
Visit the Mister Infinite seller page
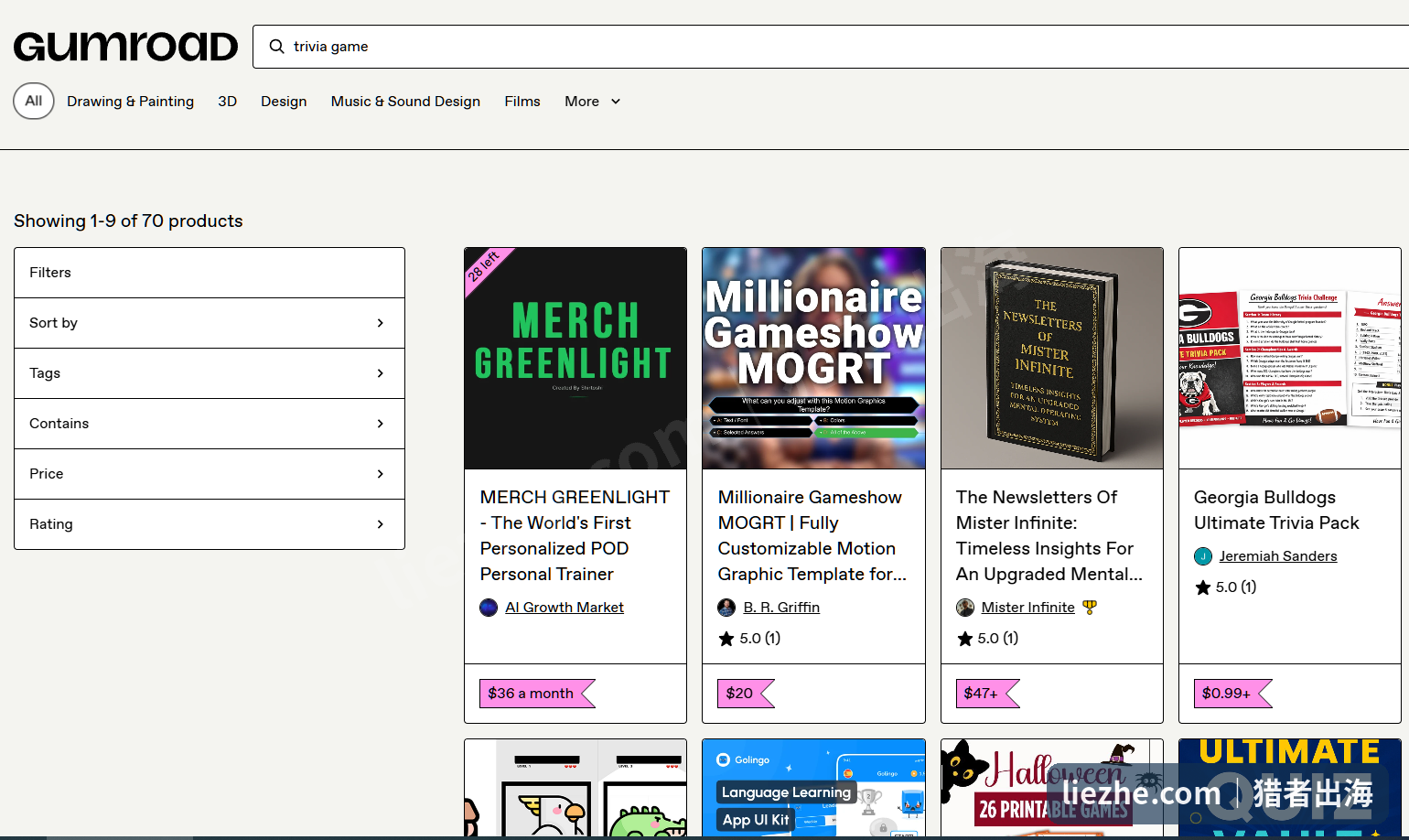[x=1028, y=608]
